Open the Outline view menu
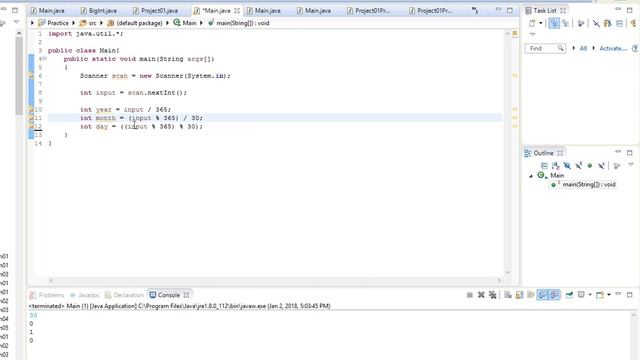640x360 pixels. (631, 164)
